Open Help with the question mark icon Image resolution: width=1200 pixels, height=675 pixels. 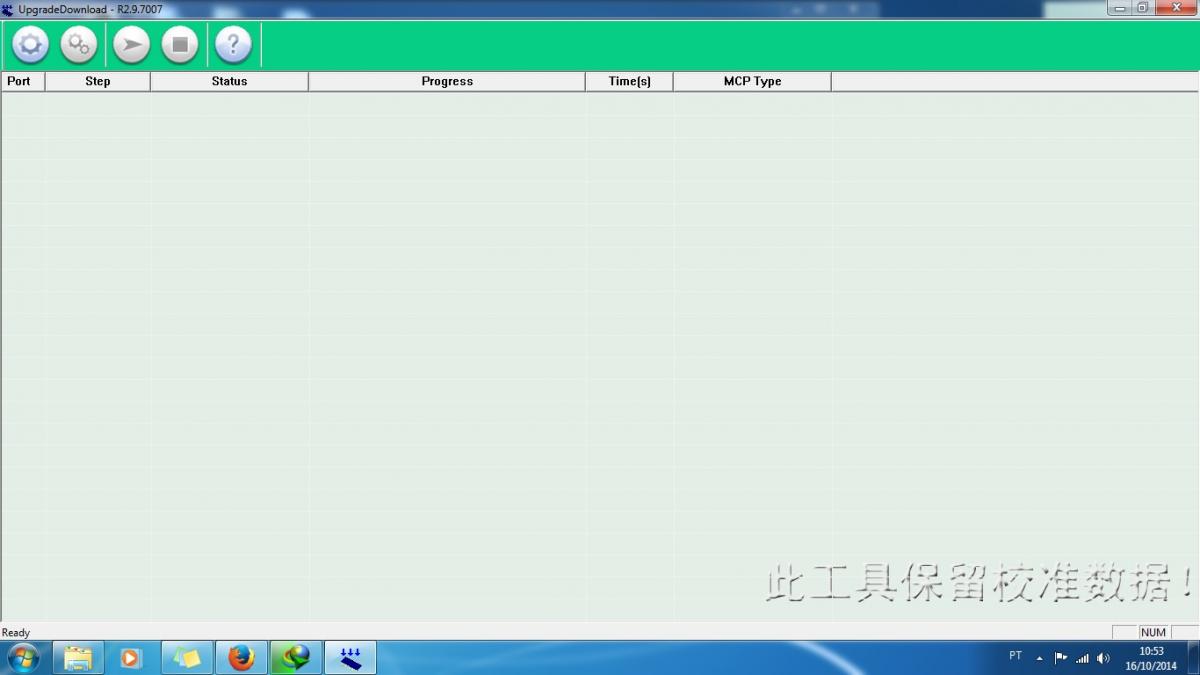point(233,45)
